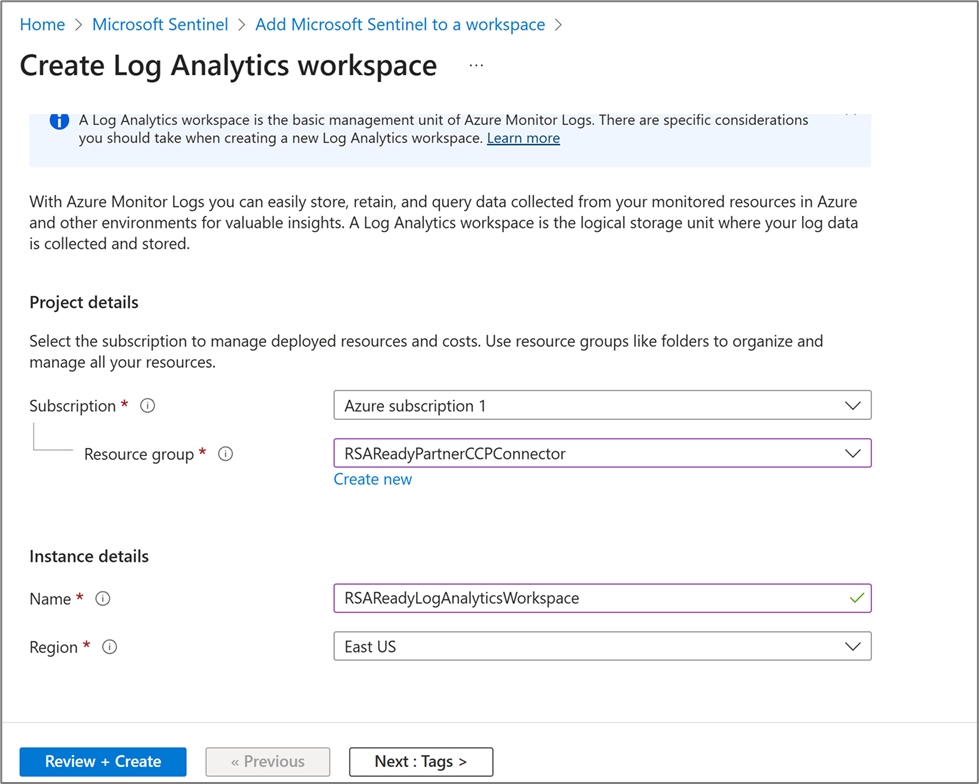Click the info icon in the blue banner
This screenshot has height=784, width=979.
click(60, 121)
